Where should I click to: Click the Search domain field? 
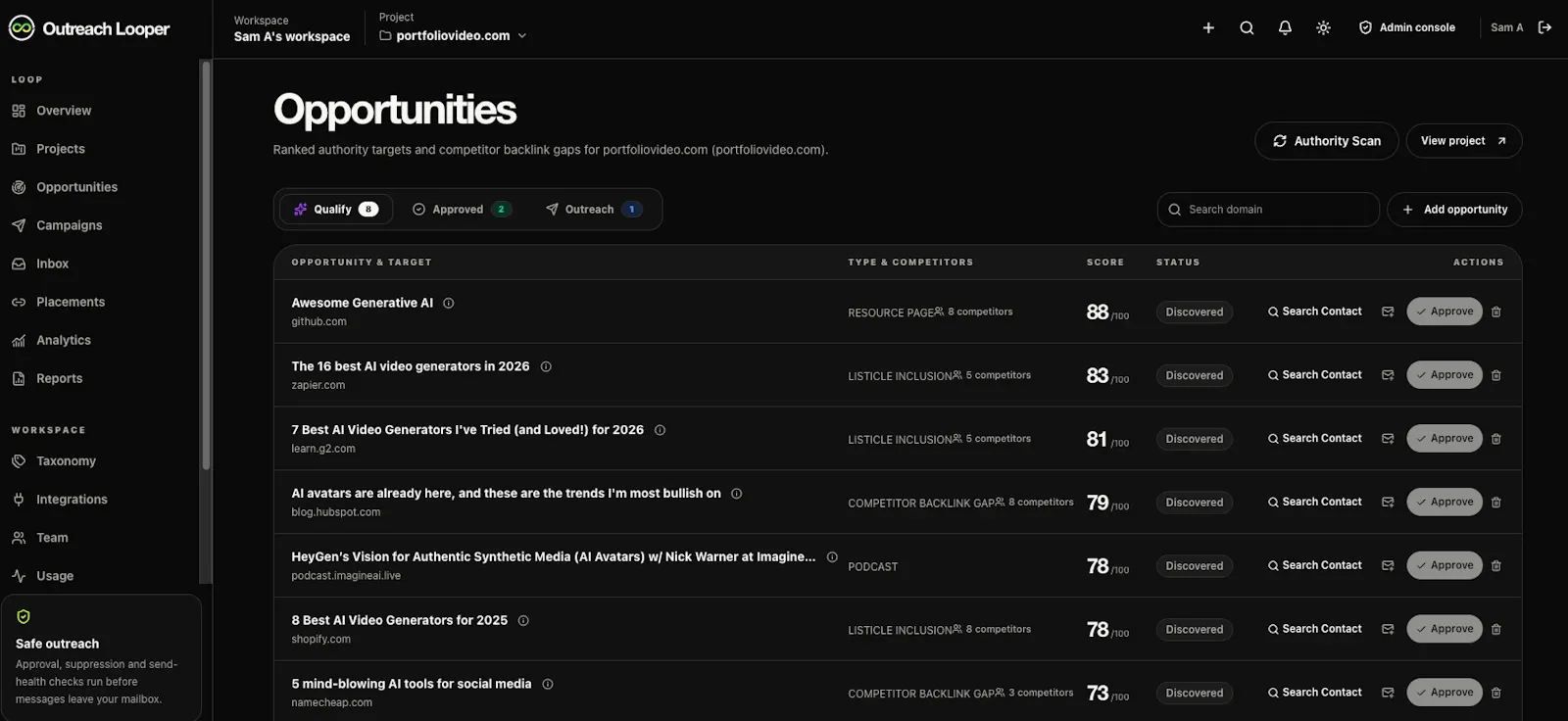tap(1268, 210)
